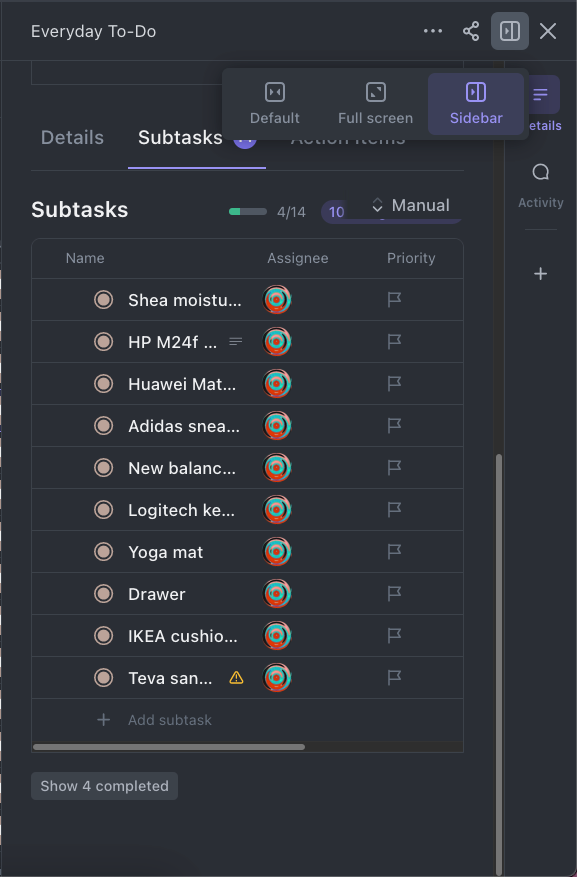577x877 pixels.
Task: Click Show 4 completed button
Action: tap(105, 786)
